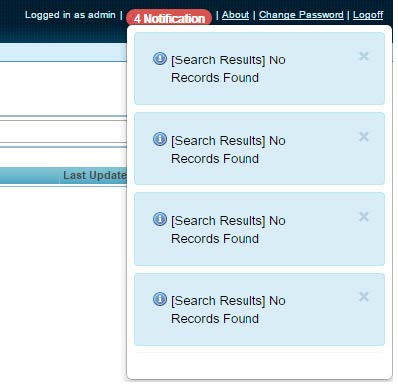Select the second Search Results notification text
The width and height of the screenshot is (398, 385).
pyautogui.click(x=228, y=150)
